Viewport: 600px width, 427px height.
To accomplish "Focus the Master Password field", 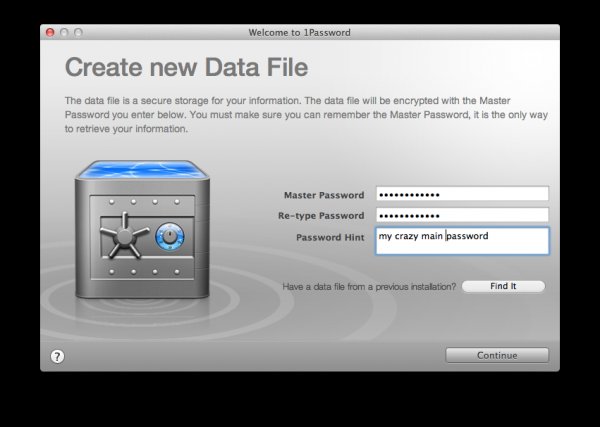I will coord(462,194).
